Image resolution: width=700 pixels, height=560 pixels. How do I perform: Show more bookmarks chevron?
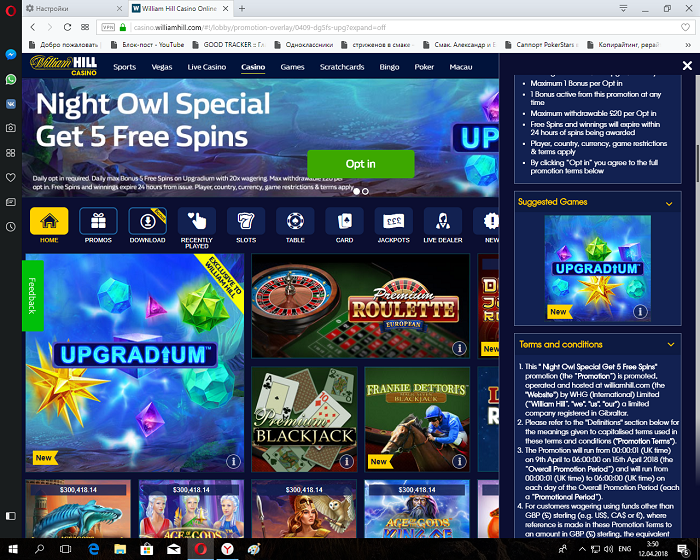(688, 45)
